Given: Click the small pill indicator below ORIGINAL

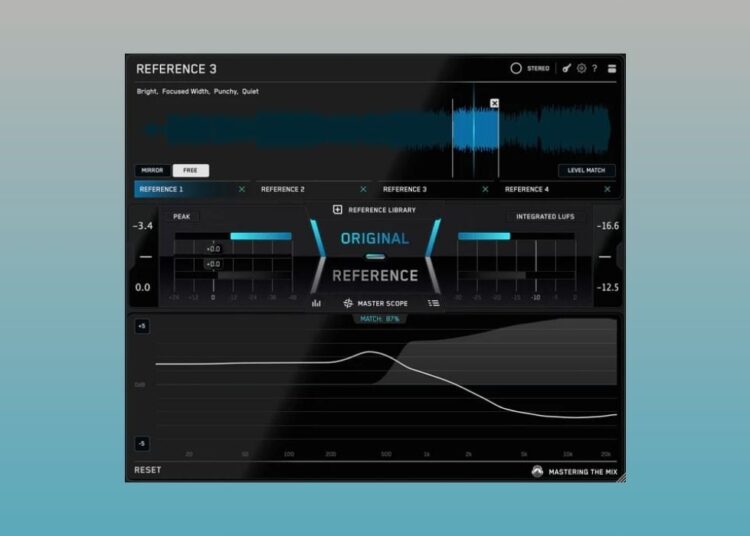Looking at the screenshot, I should point(375,257).
